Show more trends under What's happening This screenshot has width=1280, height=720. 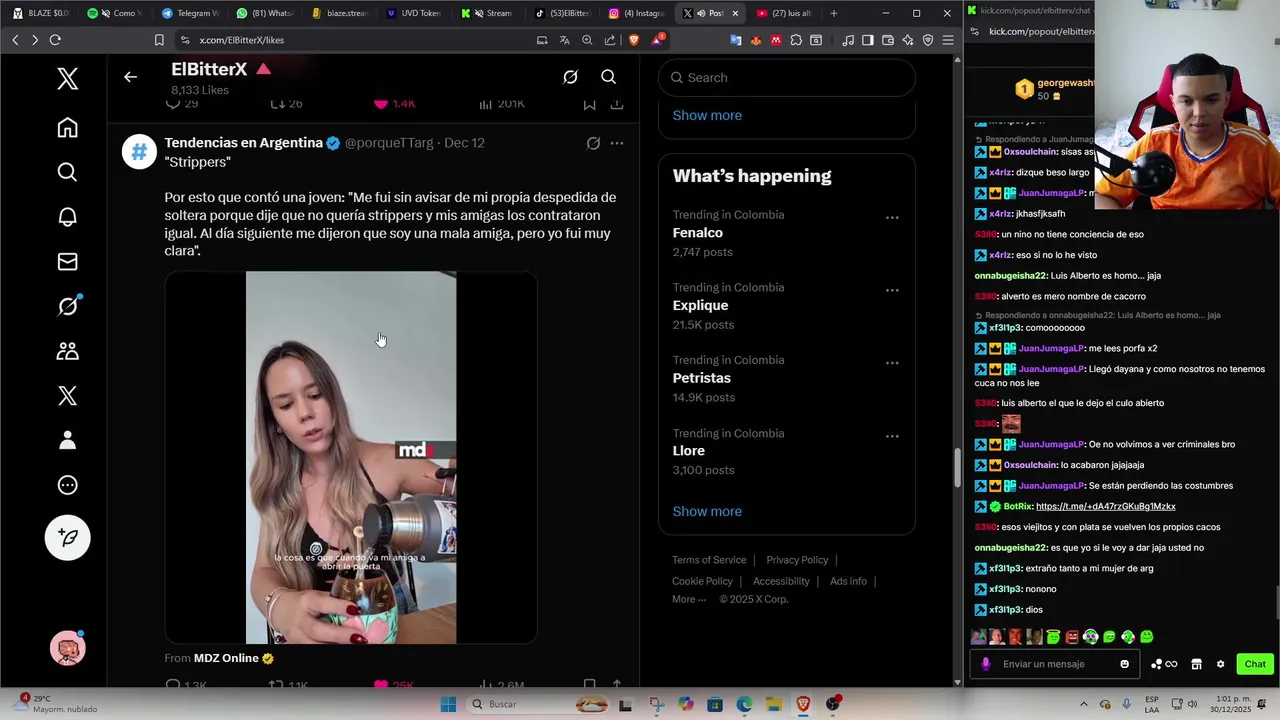pos(707,511)
